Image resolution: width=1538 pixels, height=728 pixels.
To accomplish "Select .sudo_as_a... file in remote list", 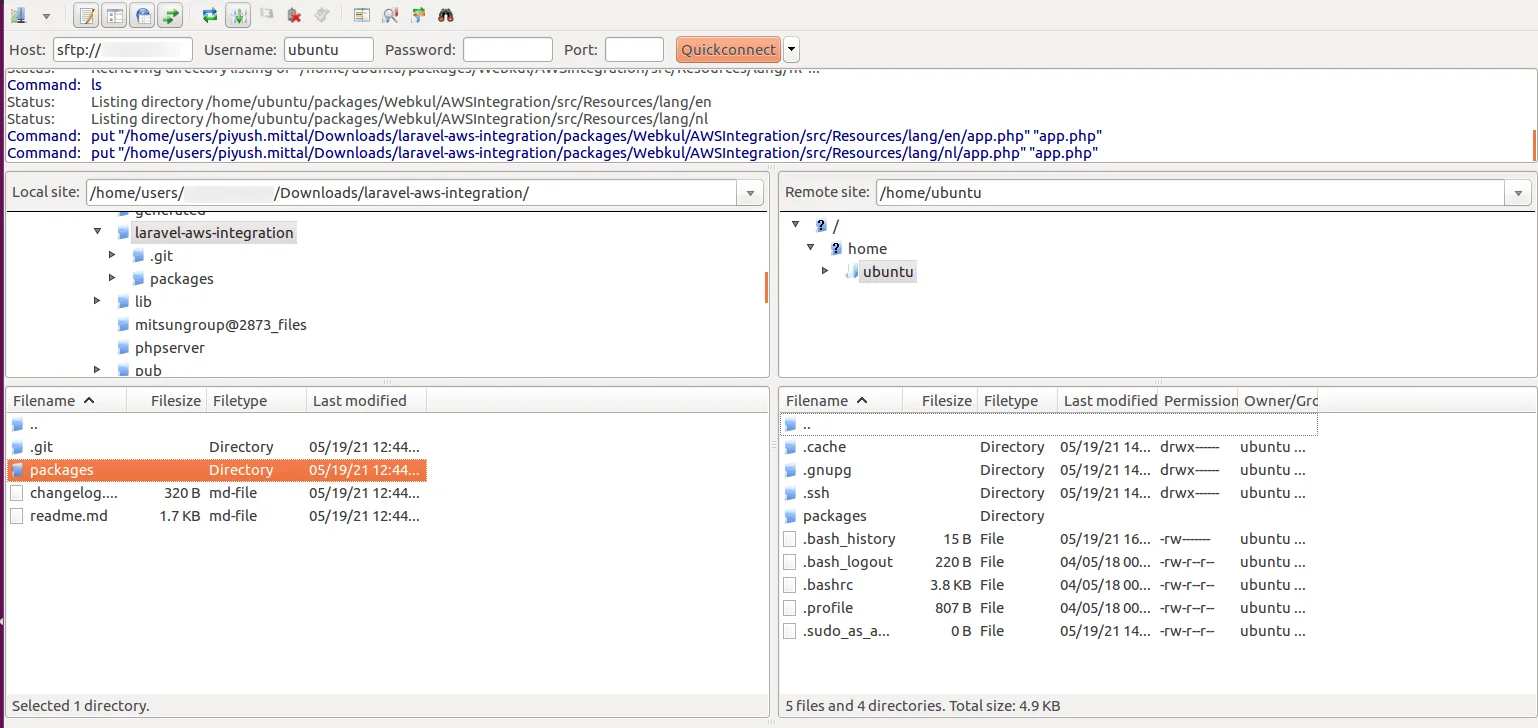I will point(1049,631).
